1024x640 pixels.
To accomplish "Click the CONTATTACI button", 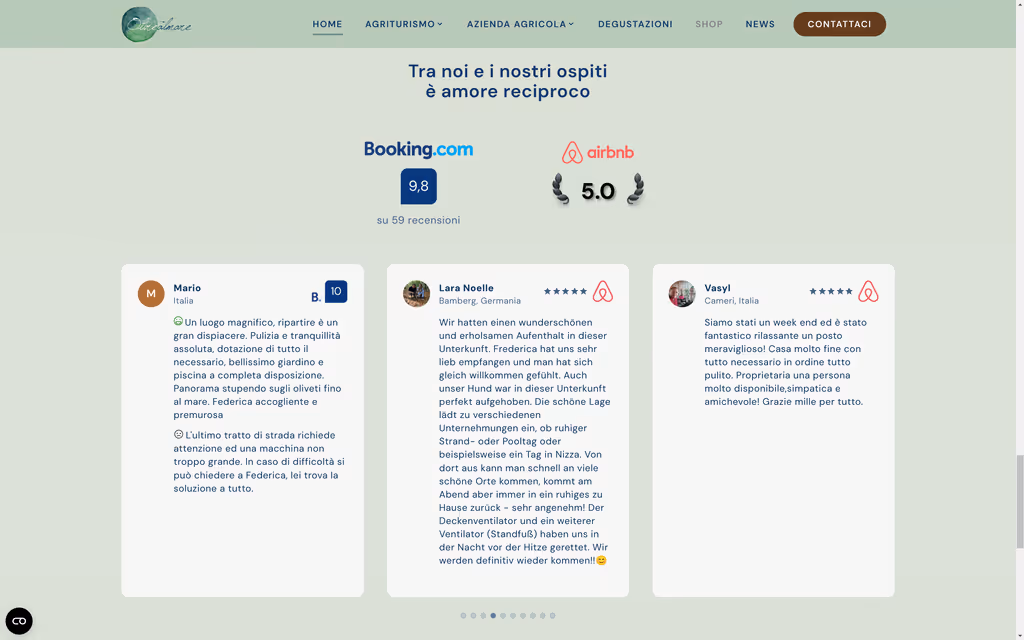I will (839, 23).
